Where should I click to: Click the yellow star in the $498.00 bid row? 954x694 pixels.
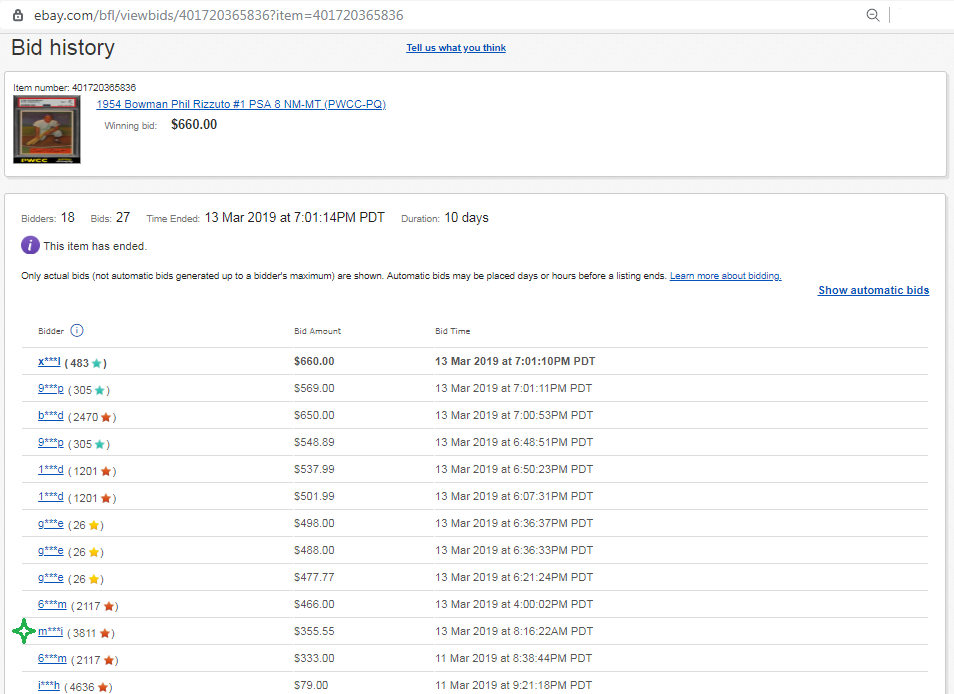coord(94,525)
